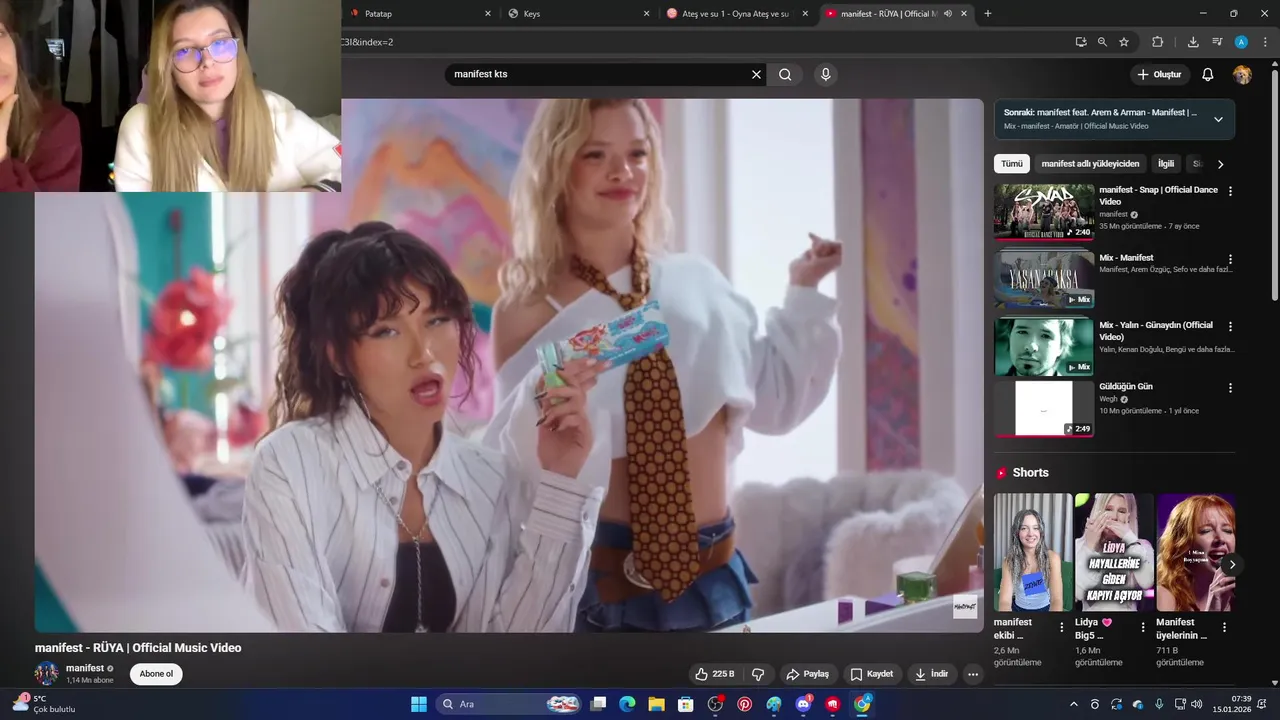The height and width of the screenshot is (720, 1280).
Task: Show hidden system tray icons
Action: coord(1074,704)
